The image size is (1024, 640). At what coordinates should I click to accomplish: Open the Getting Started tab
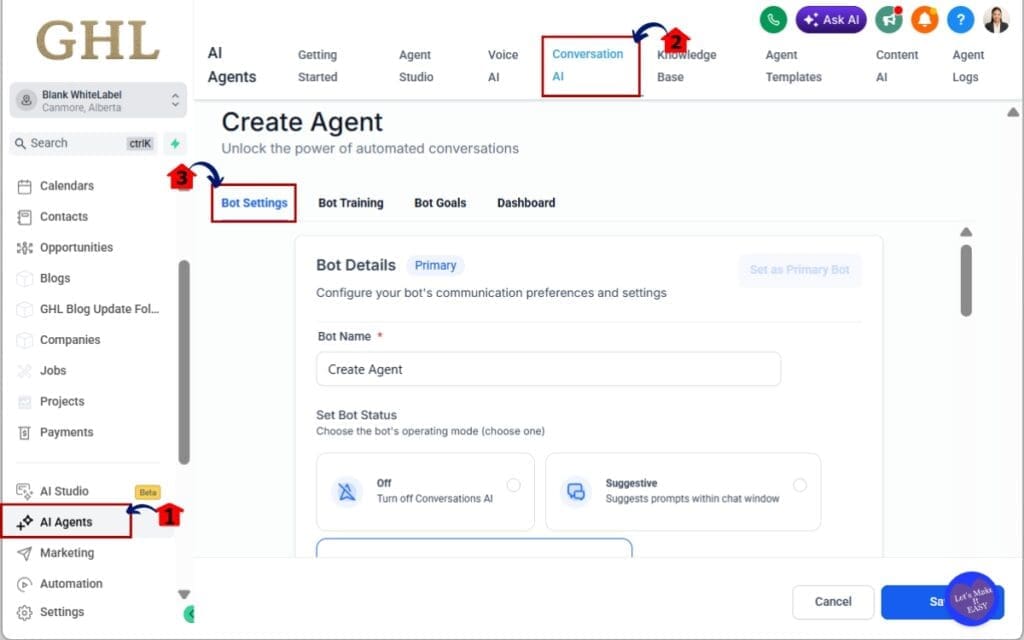click(x=318, y=66)
